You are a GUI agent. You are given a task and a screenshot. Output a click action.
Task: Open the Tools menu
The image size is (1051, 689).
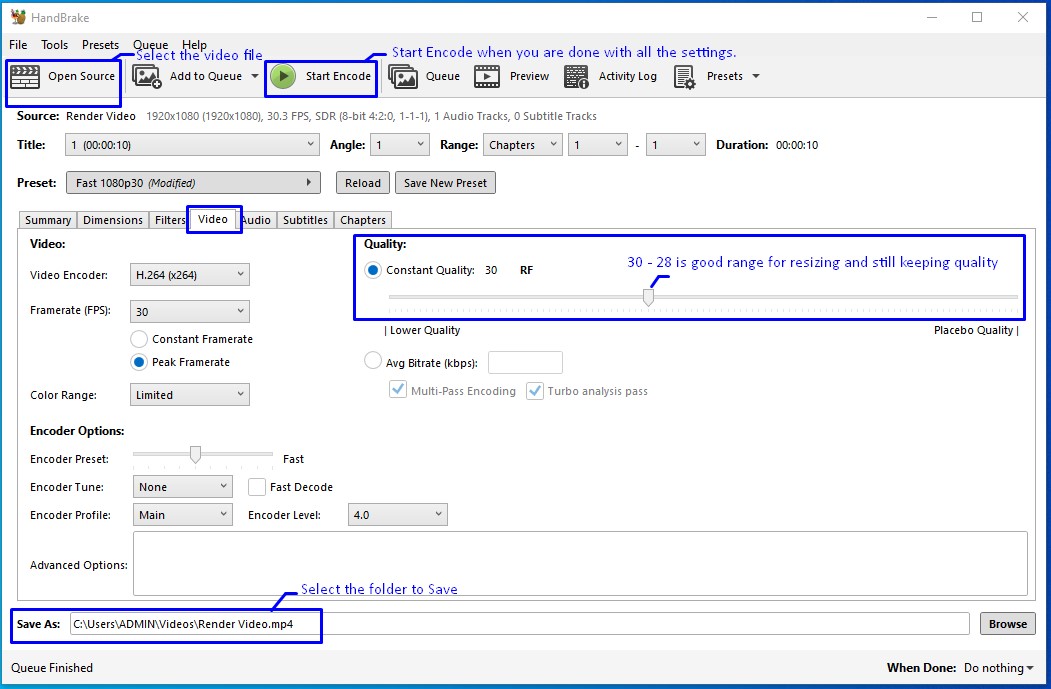pos(54,45)
